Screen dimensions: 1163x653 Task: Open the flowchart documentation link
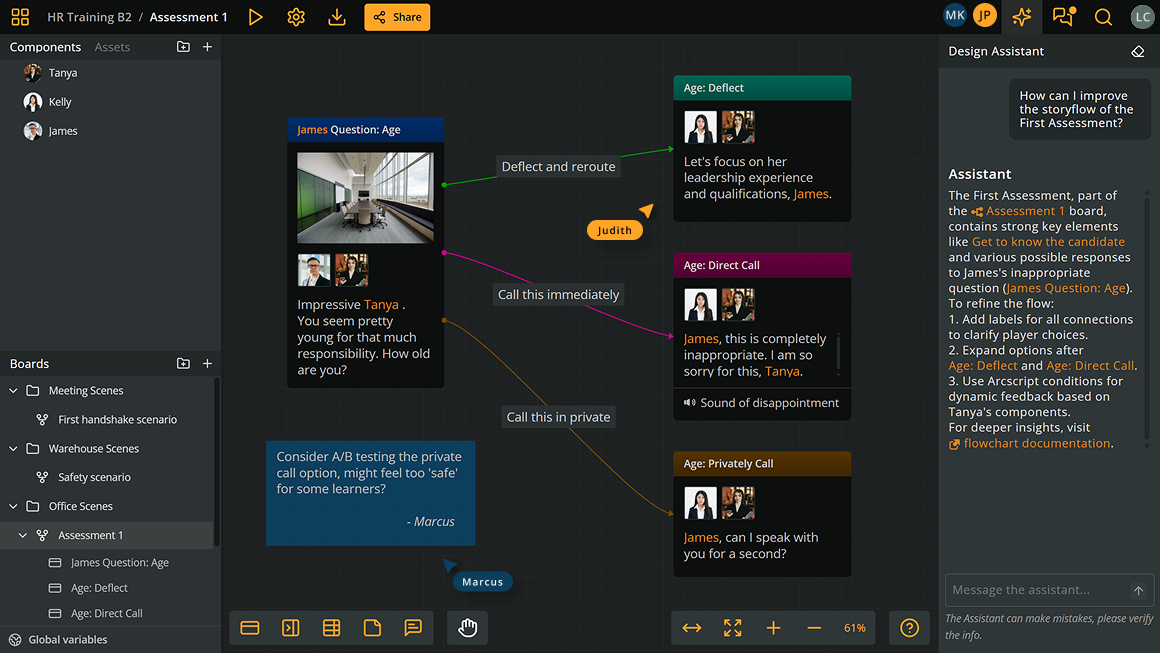coord(1036,443)
